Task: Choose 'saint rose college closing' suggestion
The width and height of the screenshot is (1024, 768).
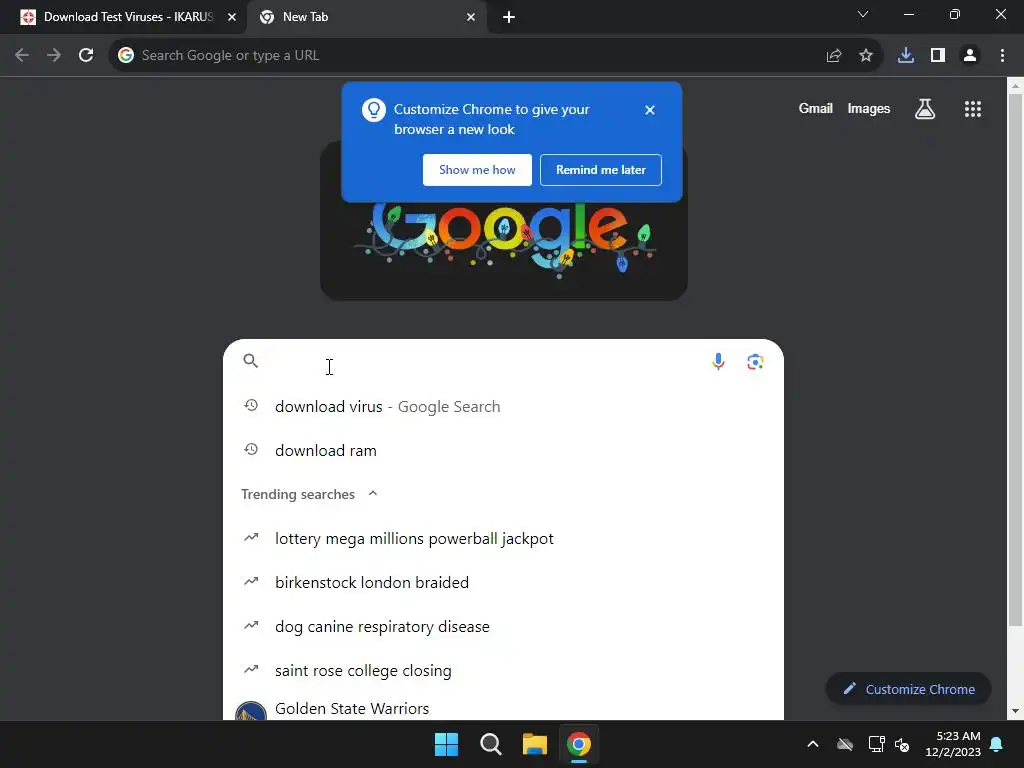Action: pos(503,670)
